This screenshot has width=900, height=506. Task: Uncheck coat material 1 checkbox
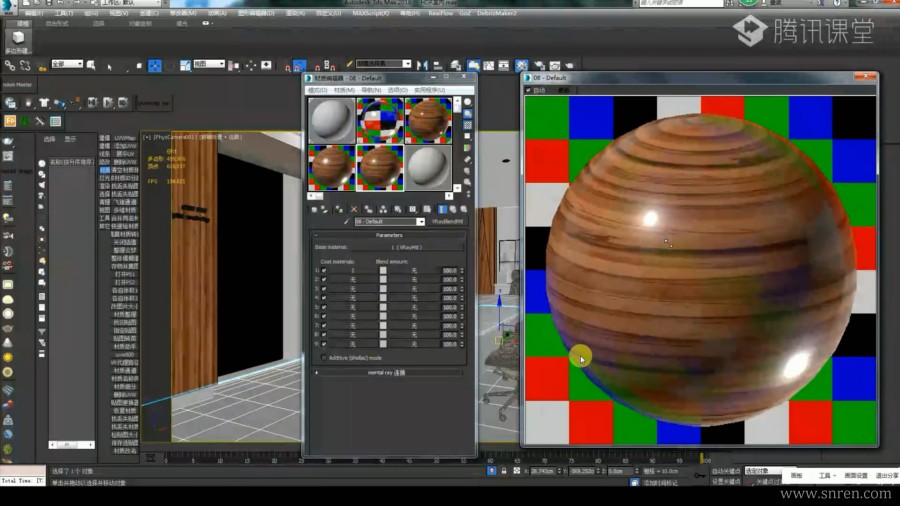click(x=325, y=270)
